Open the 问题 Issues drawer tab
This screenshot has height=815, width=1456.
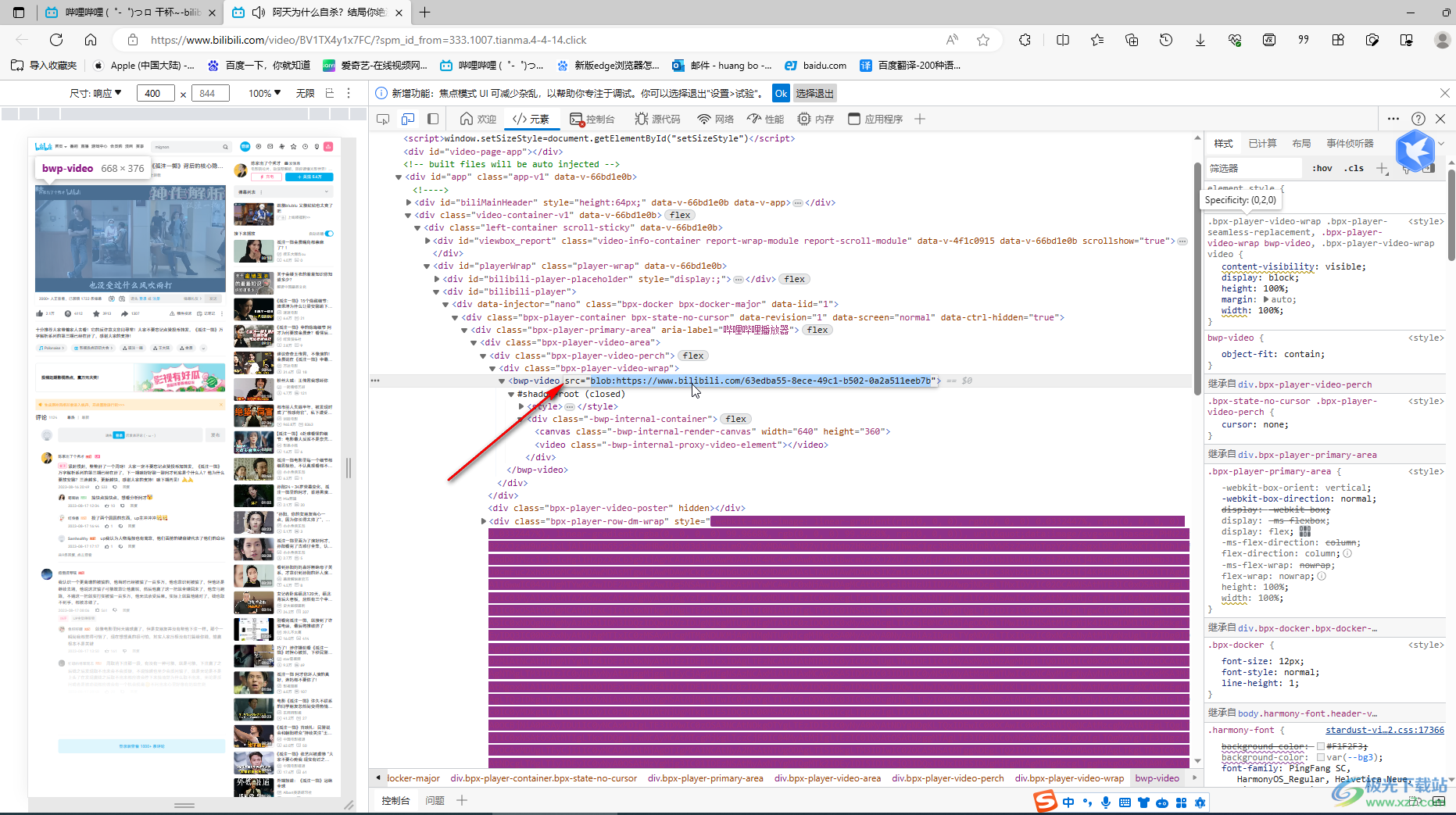(435, 800)
